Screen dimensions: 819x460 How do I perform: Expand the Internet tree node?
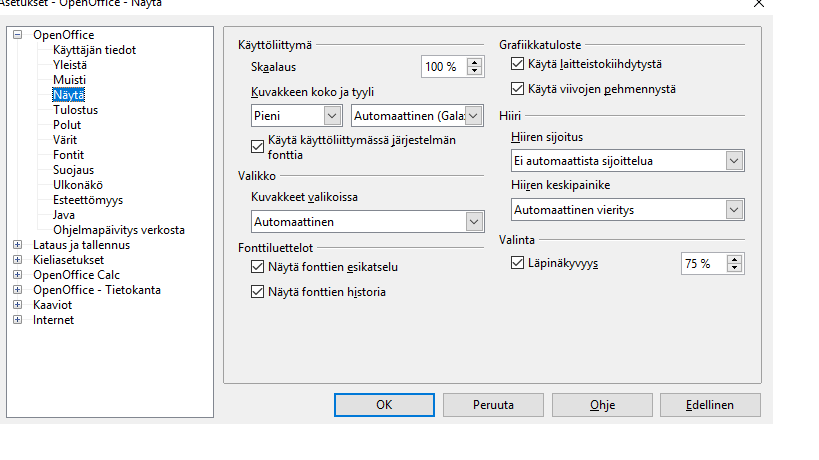pos(18,320)
